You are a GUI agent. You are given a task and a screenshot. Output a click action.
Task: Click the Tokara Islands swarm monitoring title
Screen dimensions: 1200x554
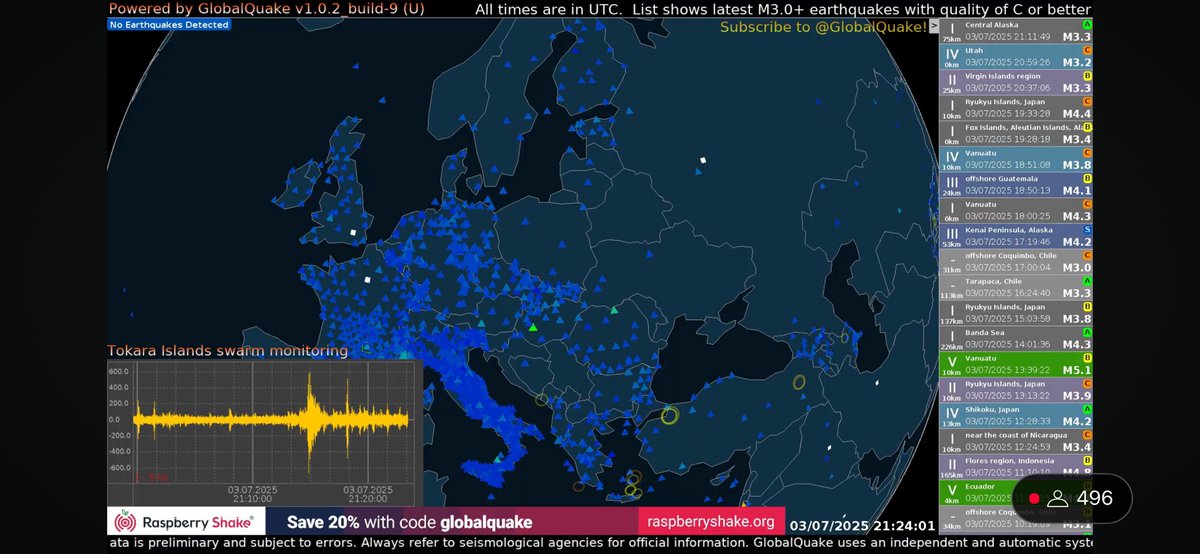[x=227, y=351]
